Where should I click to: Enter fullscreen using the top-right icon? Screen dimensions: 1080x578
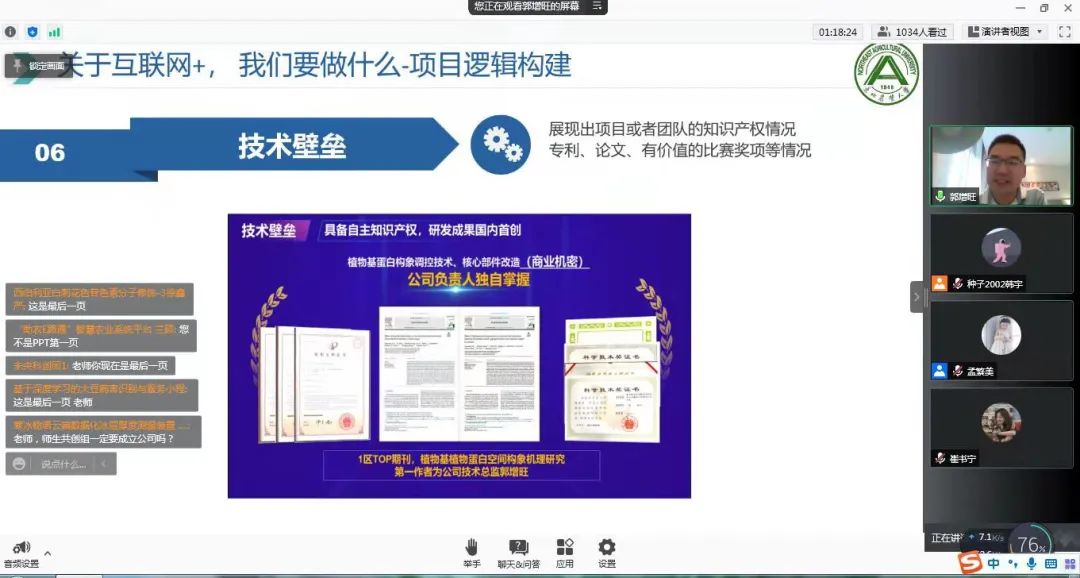pyautogui.click(x=1064, y=32)
